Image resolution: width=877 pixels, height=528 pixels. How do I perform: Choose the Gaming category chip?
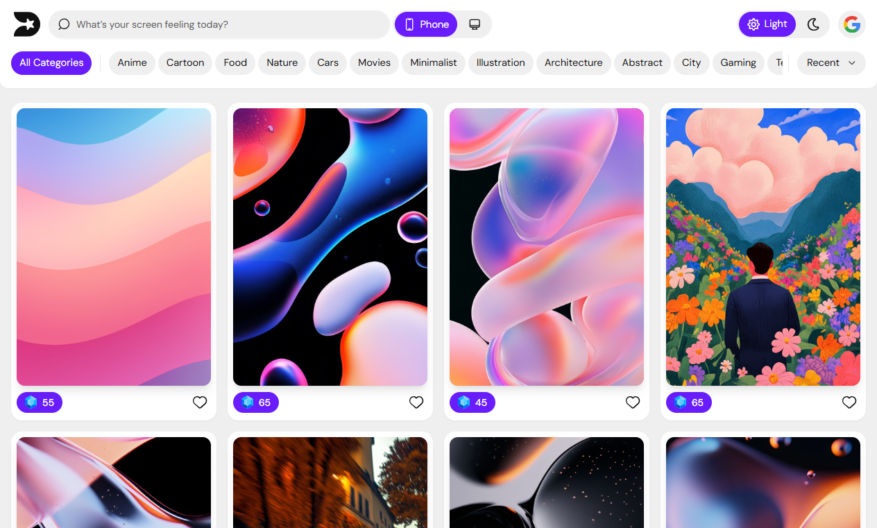tap(738, 63)
